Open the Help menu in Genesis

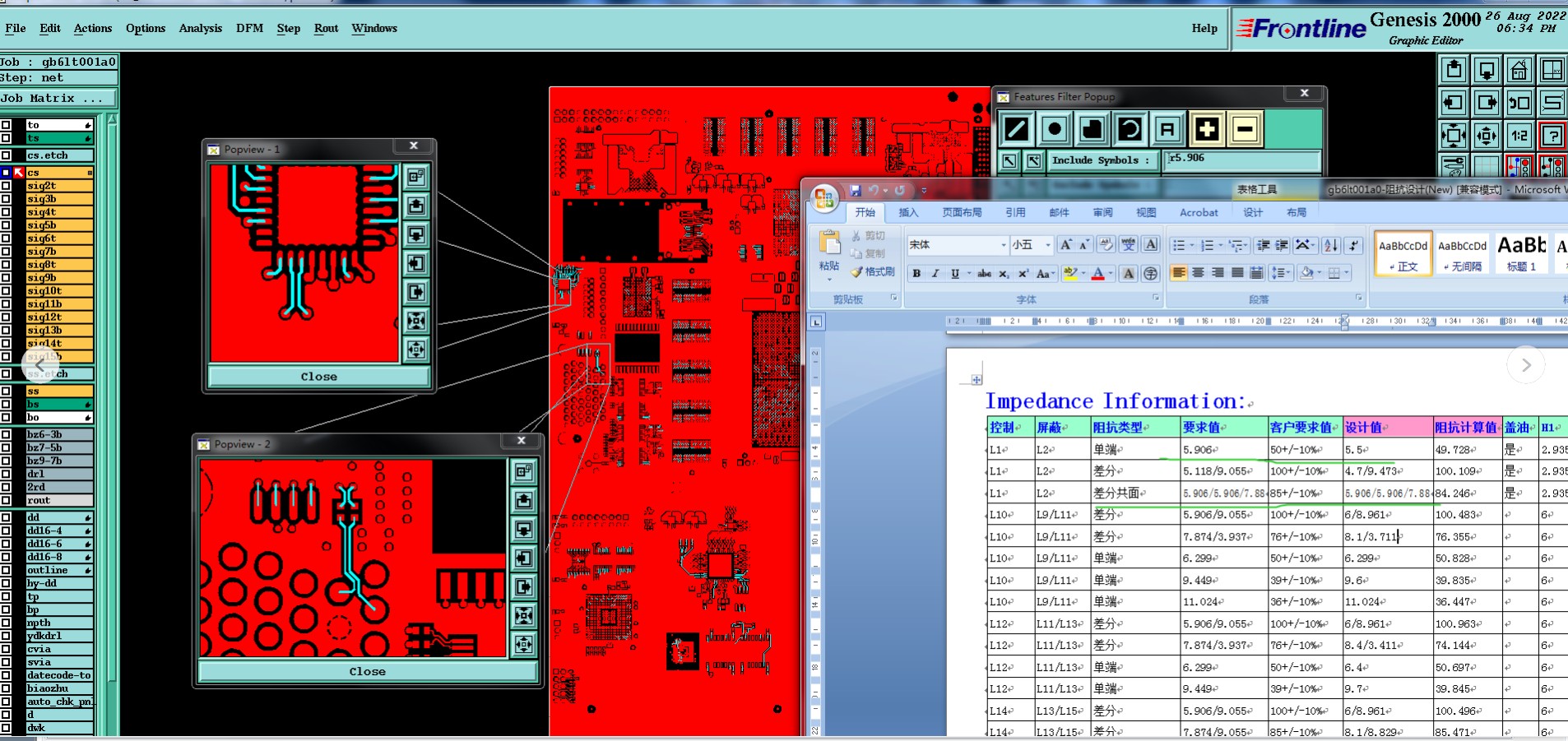click(x=1204, y=28)
